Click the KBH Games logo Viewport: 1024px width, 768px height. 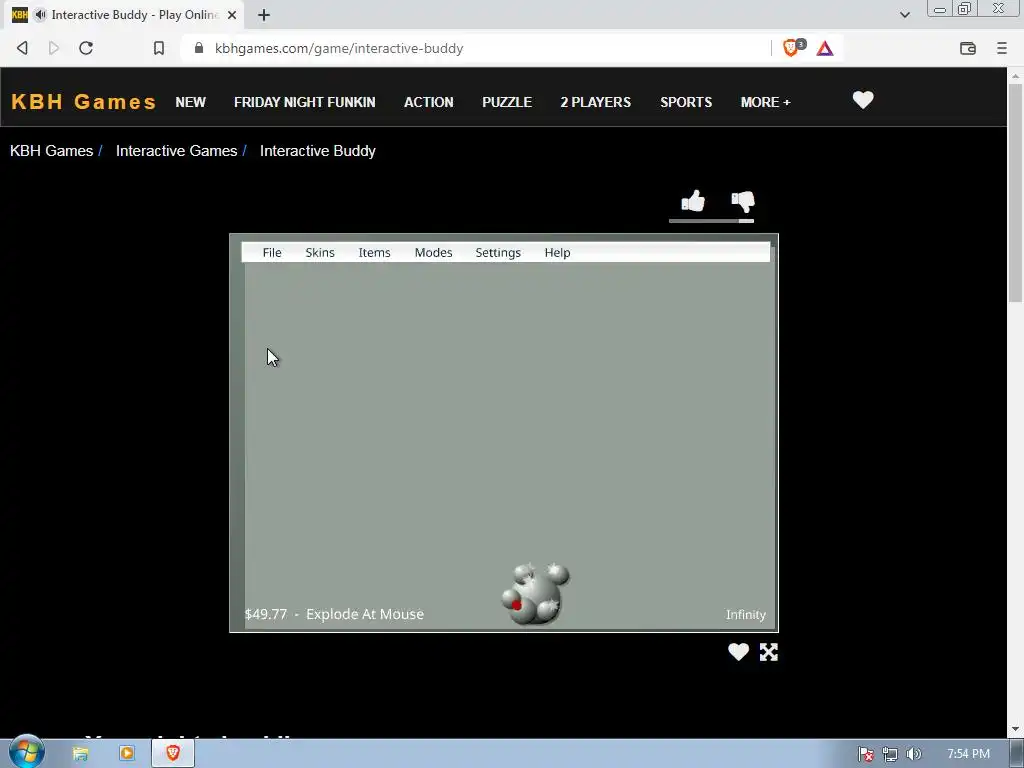tap(84, 102)
